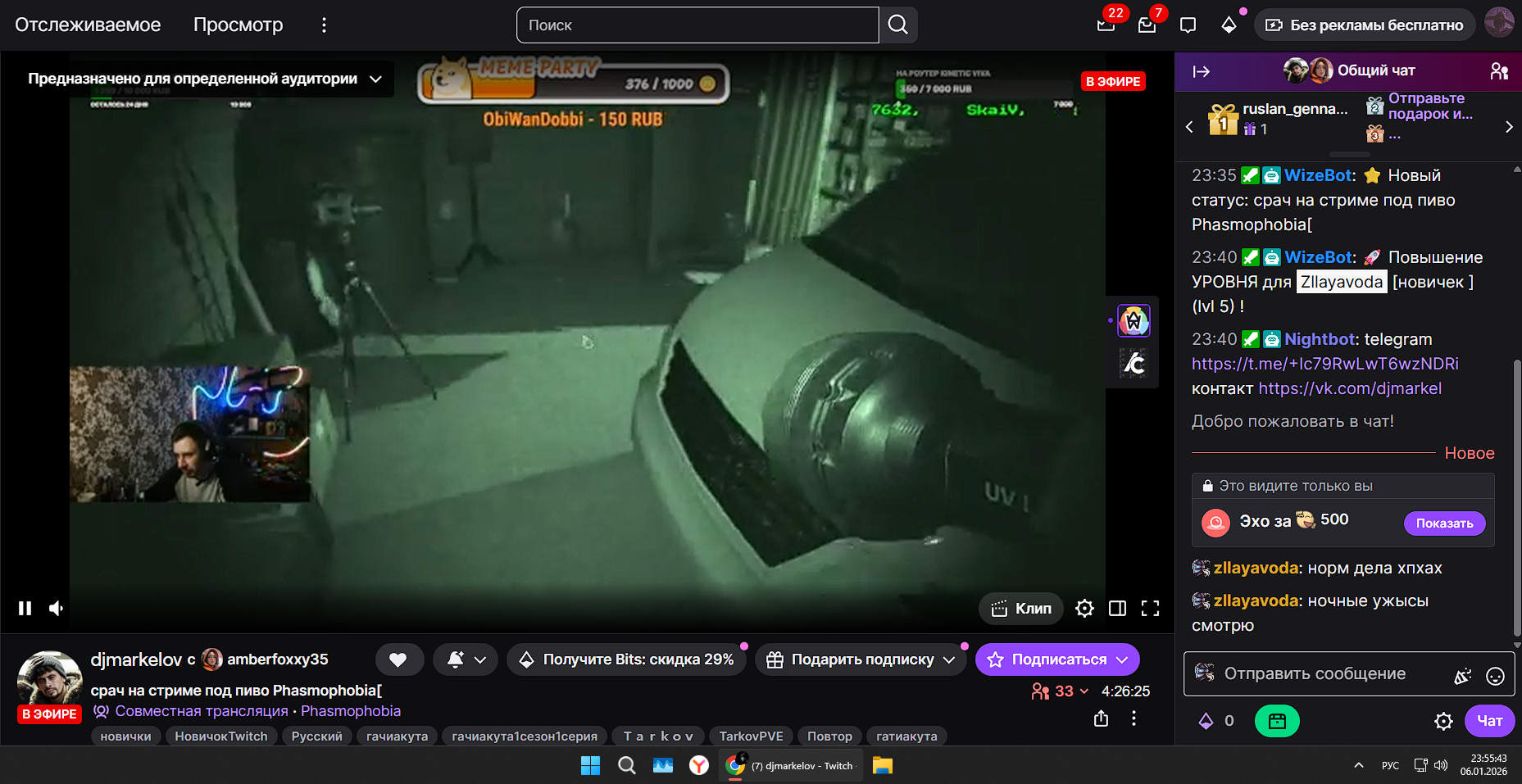Screen dimensions: 1522x784
Task: Show previous gift leaderboard entry
Action: click(x=1189, y=127)
